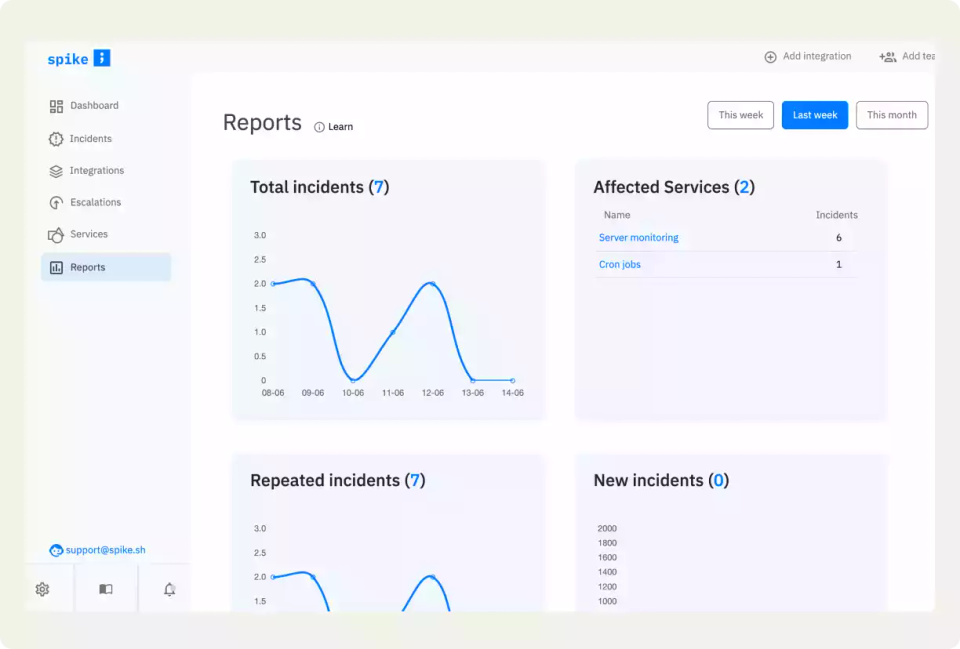
Task: Select the Reports sidebar item
Action: pyautogui.click(x=106, y=267)
